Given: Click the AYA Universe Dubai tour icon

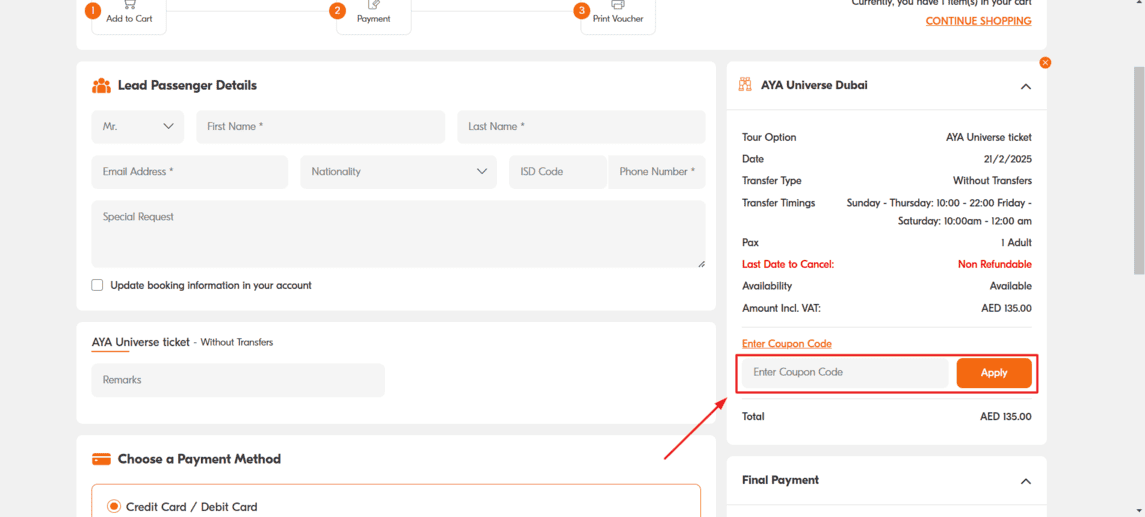Looking at the screenshot, I should tap(745, 85).
